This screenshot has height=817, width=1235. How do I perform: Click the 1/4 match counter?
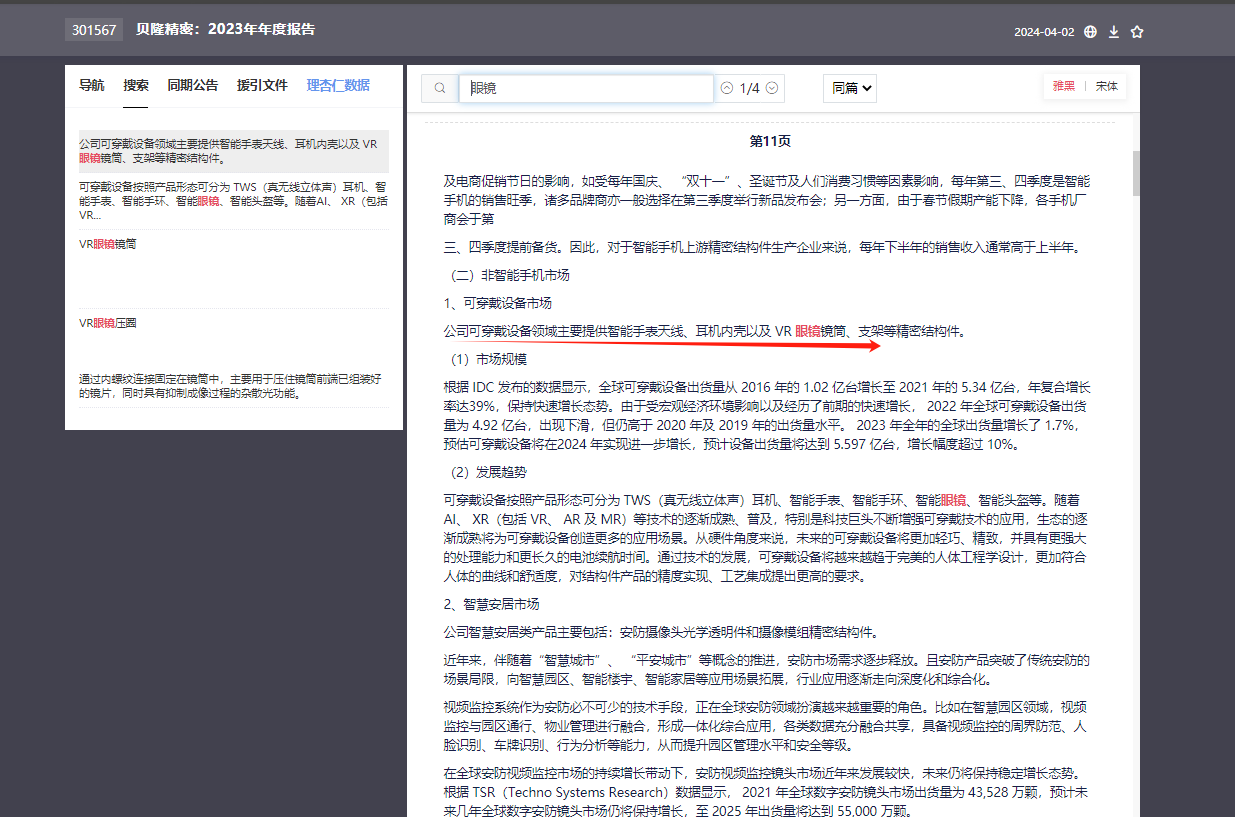pos(750,88)
